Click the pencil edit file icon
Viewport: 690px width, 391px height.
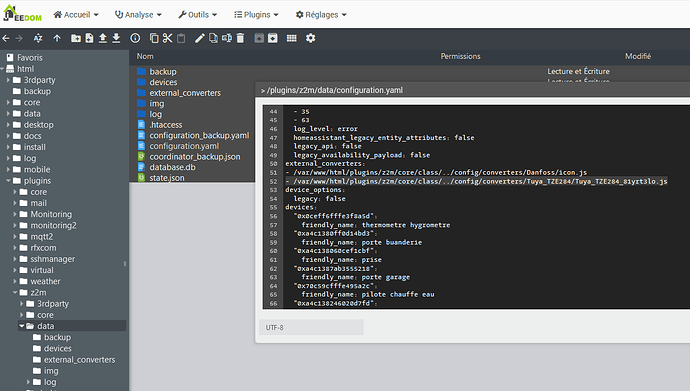[x=200, y=39]
